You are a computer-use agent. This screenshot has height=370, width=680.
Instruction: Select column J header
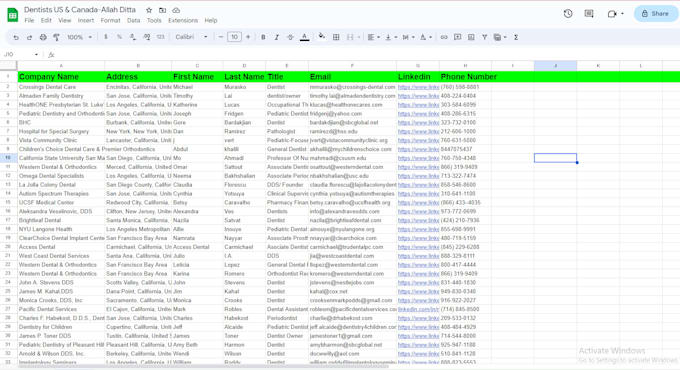pyautogui.click(x=556, y=65)
